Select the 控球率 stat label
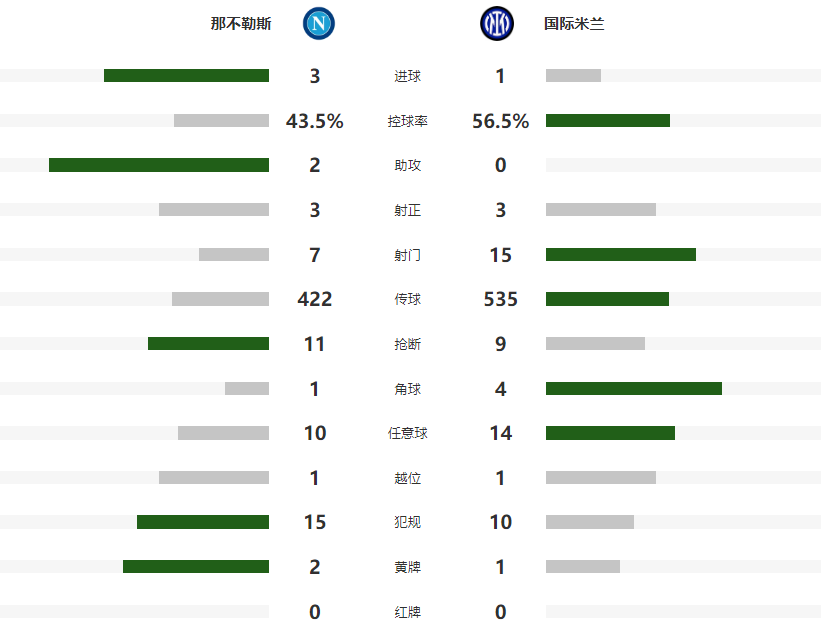Image resolution: width=822 pixels, height=643 pixels. [408, 121]
